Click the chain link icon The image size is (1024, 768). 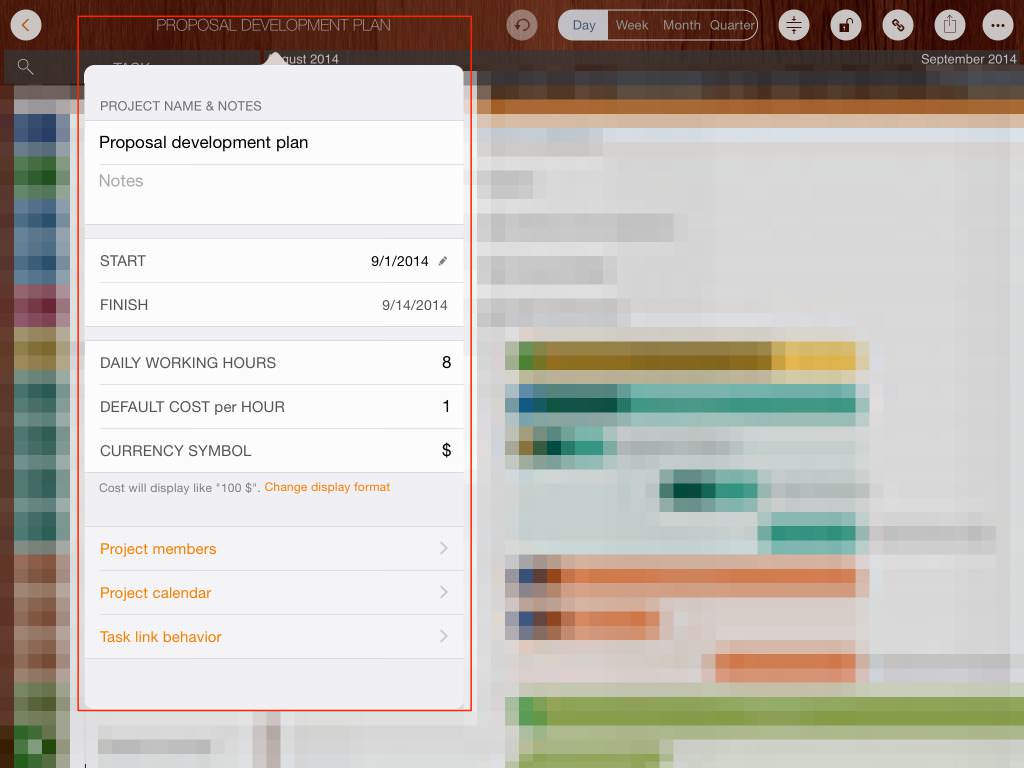898,25
